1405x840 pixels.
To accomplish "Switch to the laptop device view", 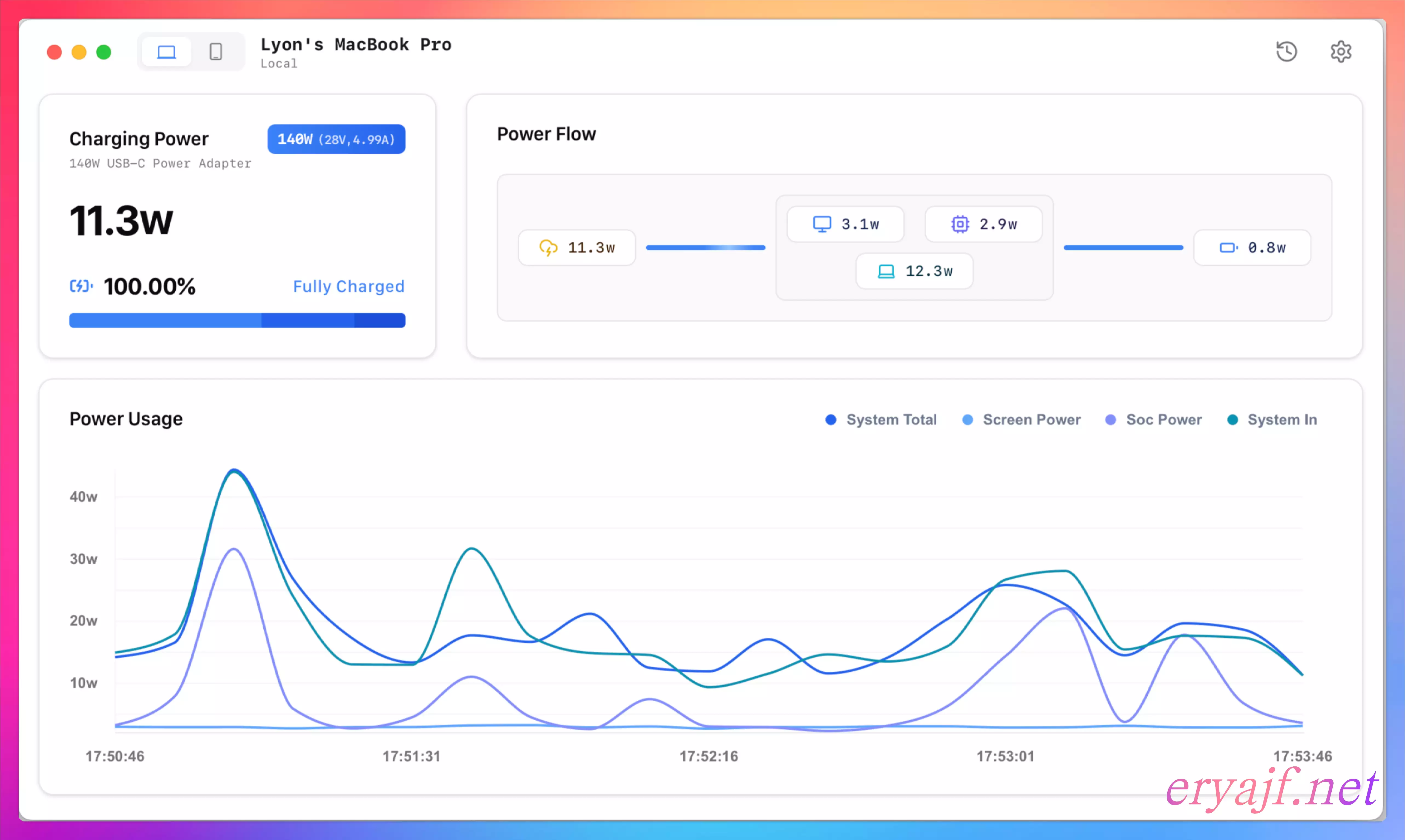I will point(166,52).
